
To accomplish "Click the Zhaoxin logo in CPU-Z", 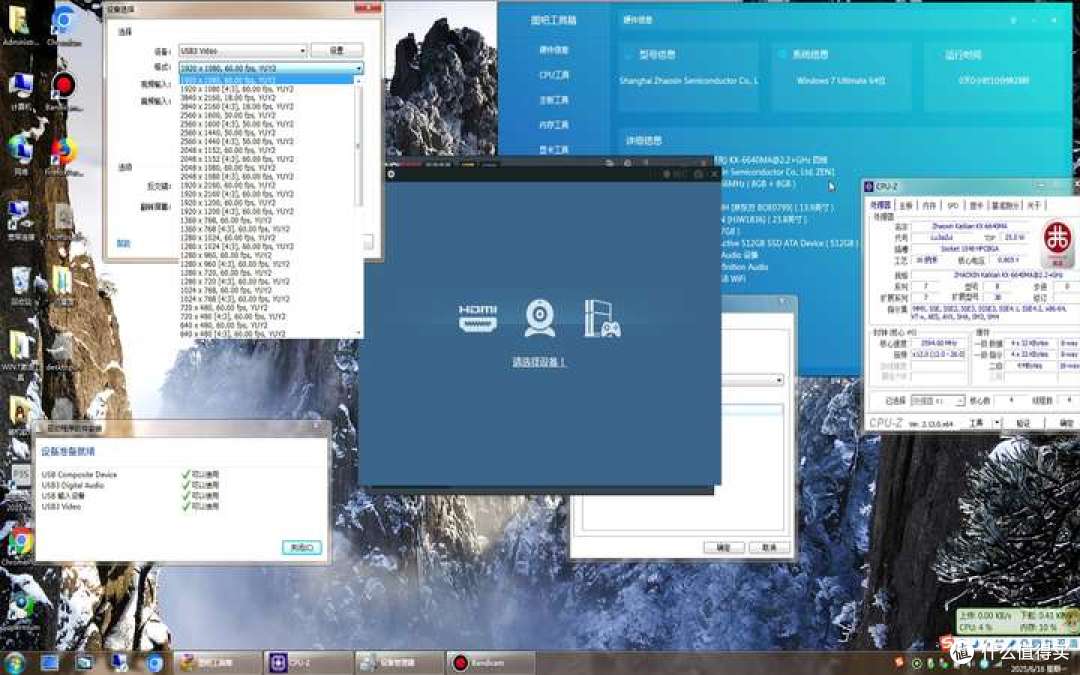I will (x=1057, y=243).
